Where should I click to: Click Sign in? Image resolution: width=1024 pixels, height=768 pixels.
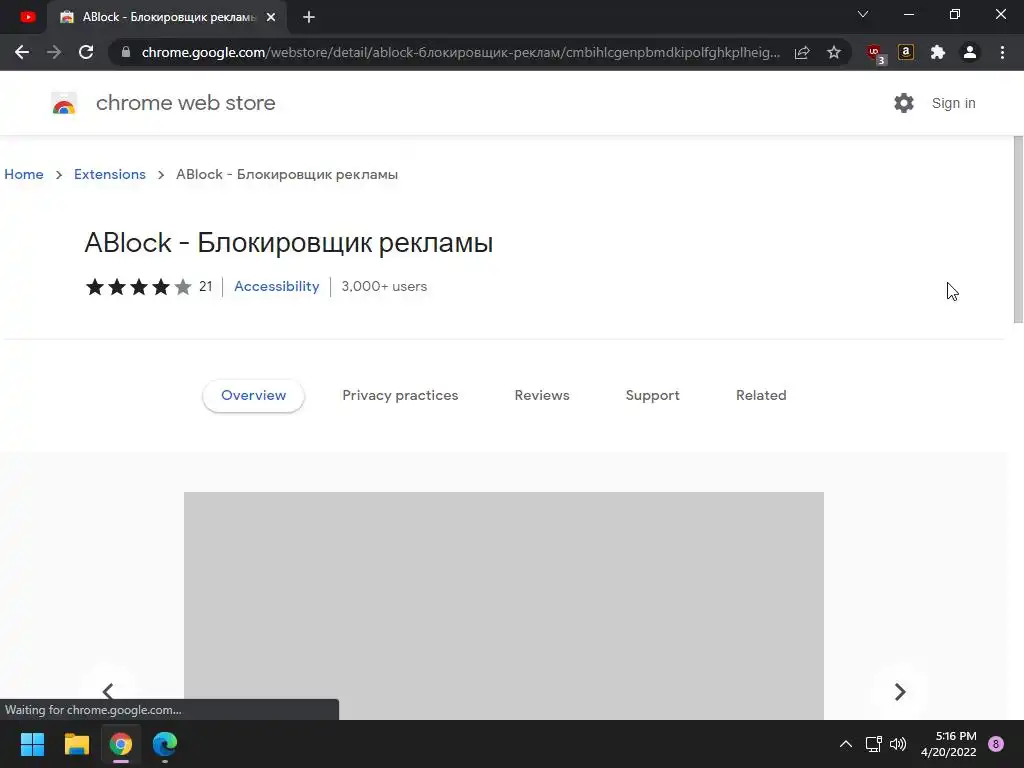click(x=953, y=103)
